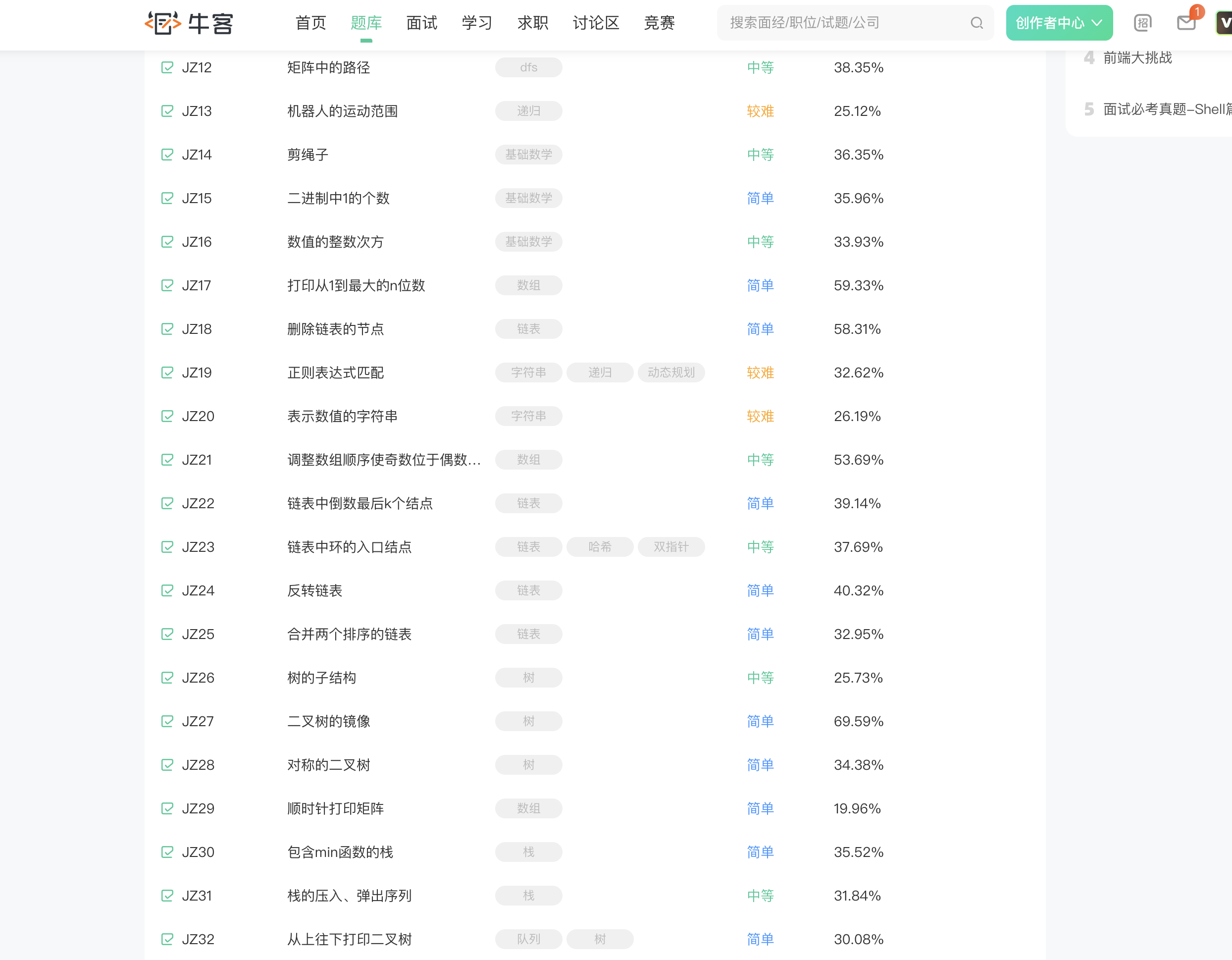
Task: Expand the 创作者中心 dropdown
Action: coord(1058,23)
